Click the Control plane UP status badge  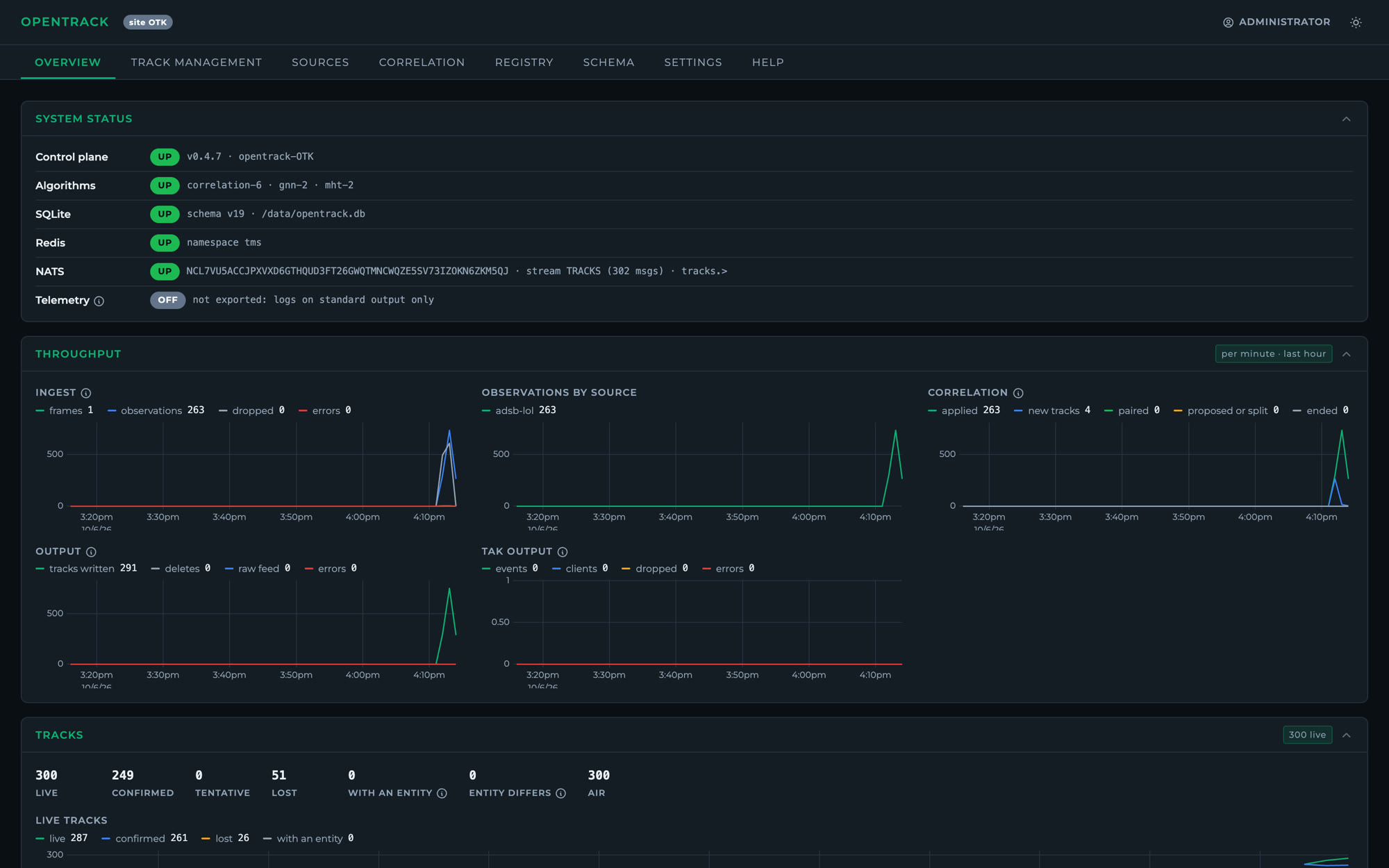pos(165,157)
